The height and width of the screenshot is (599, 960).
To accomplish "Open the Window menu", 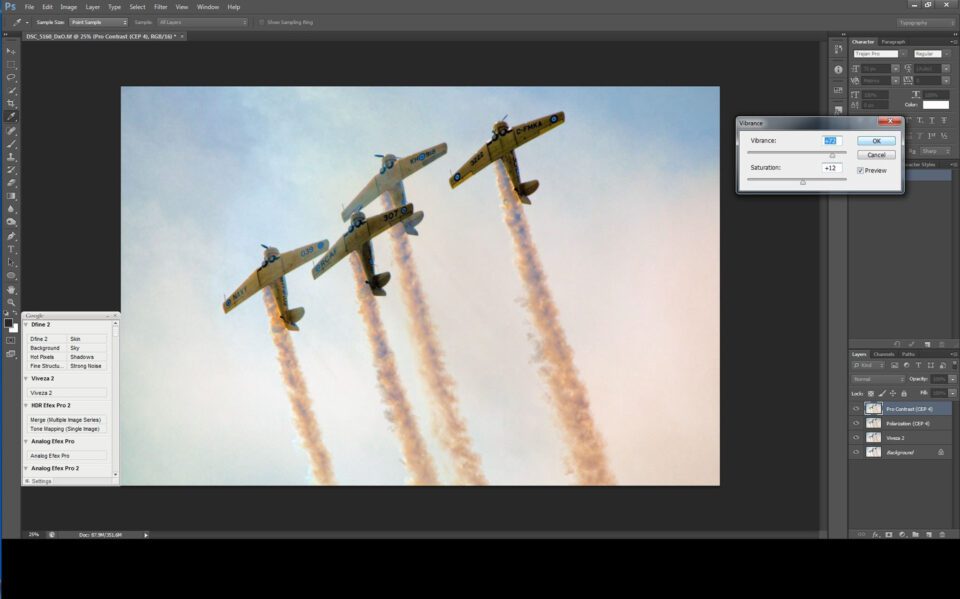I will [x=208, y=7].
